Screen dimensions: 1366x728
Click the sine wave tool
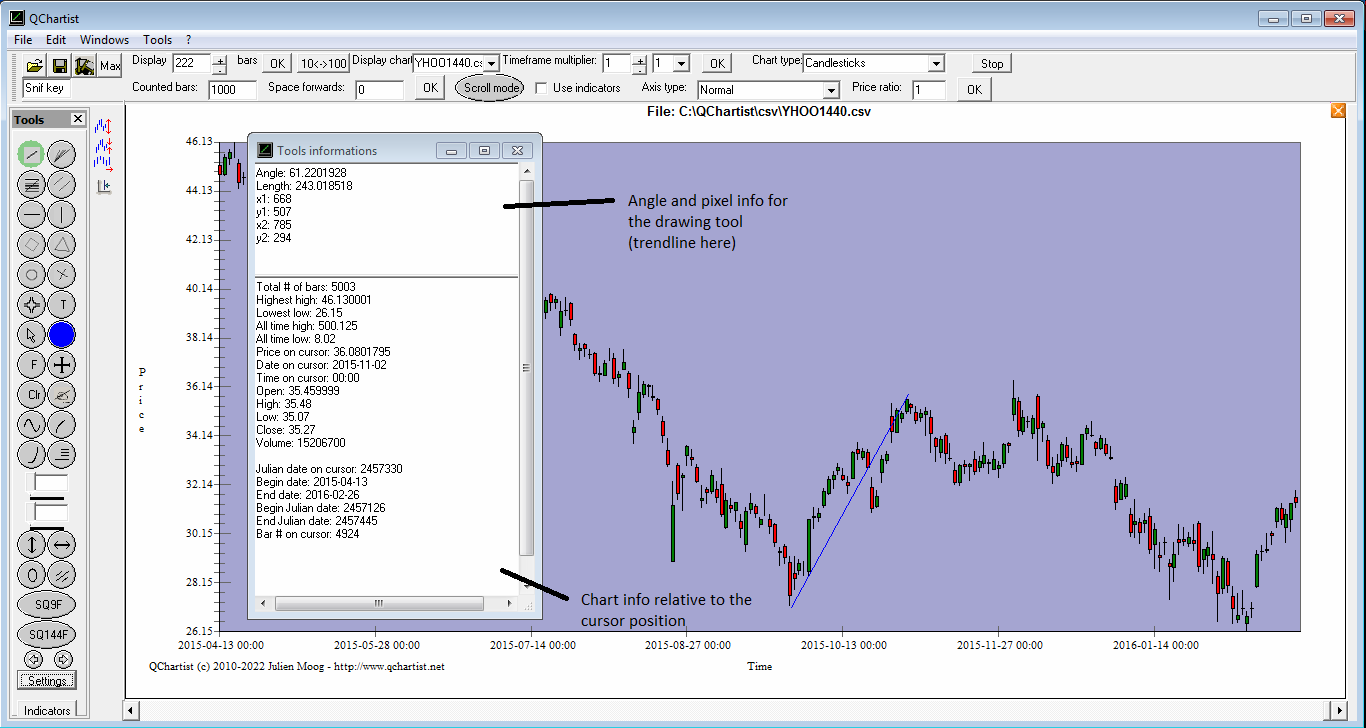32,424
